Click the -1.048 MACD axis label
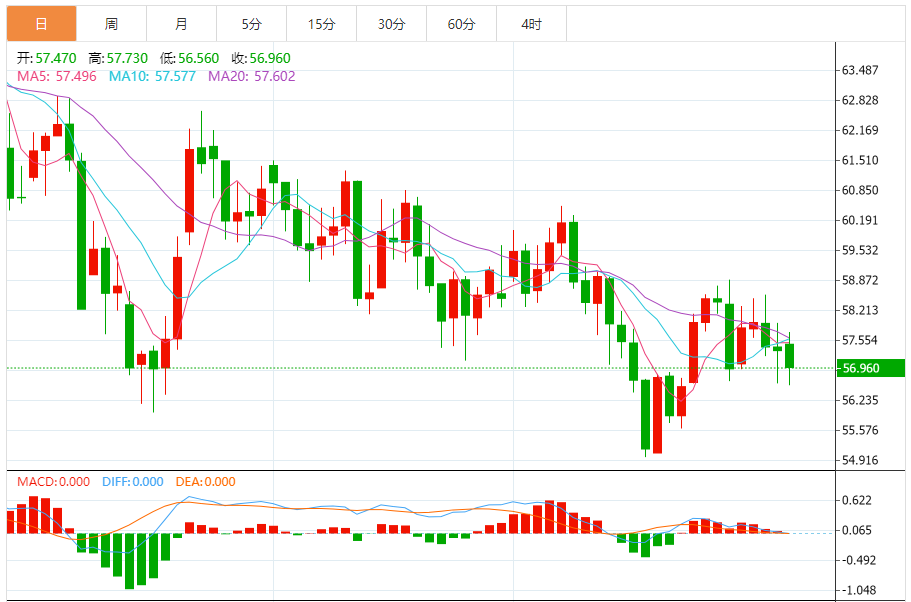This screenshot has width=911, height=602. click(860, 591)
